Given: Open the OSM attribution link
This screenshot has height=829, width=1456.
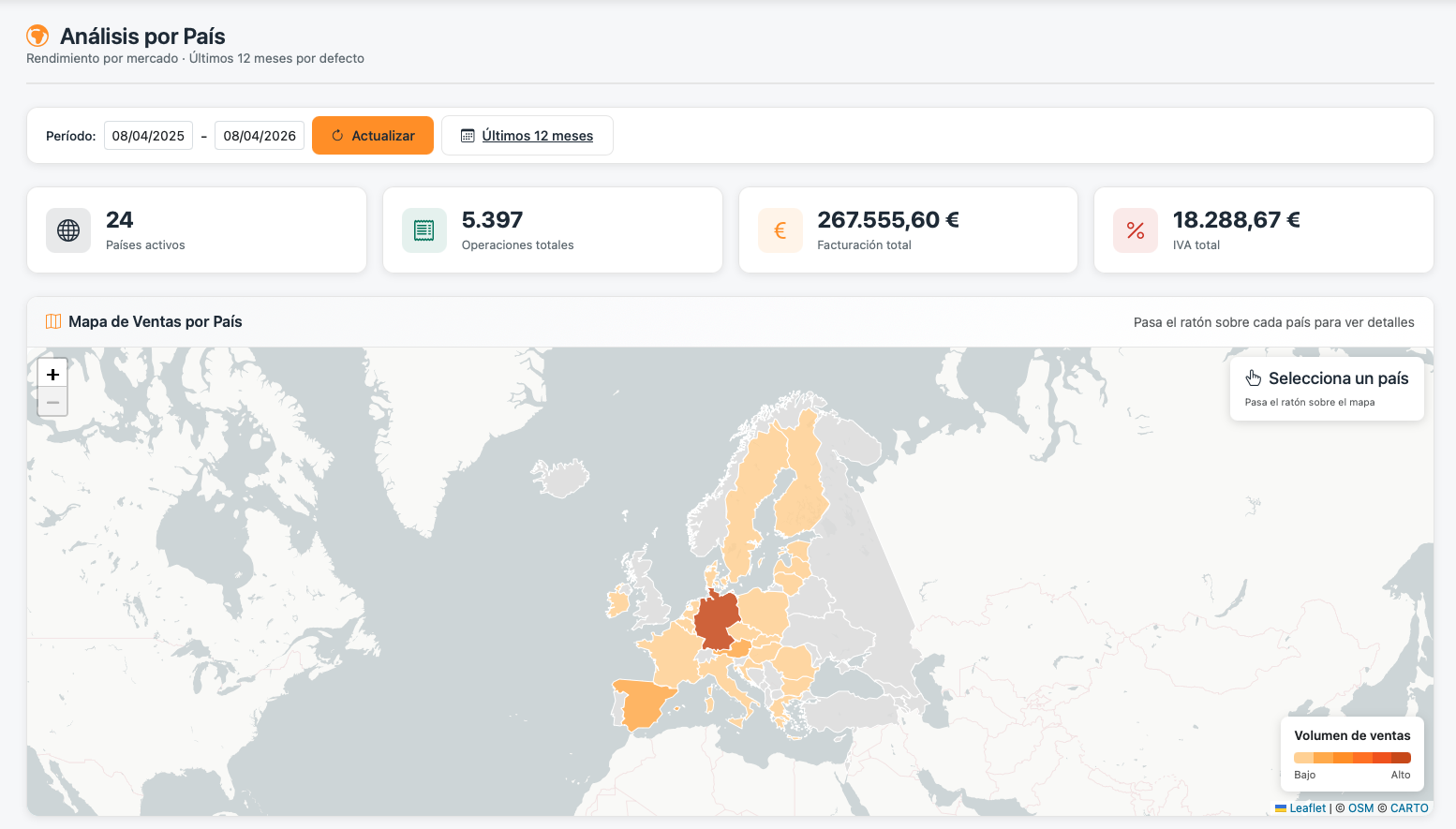Looking at the screenshot, I should click(1360, 807).
